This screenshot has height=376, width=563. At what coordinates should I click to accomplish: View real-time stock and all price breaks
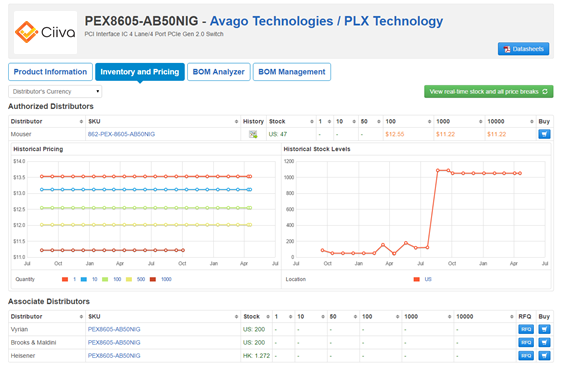click(488, 92)
